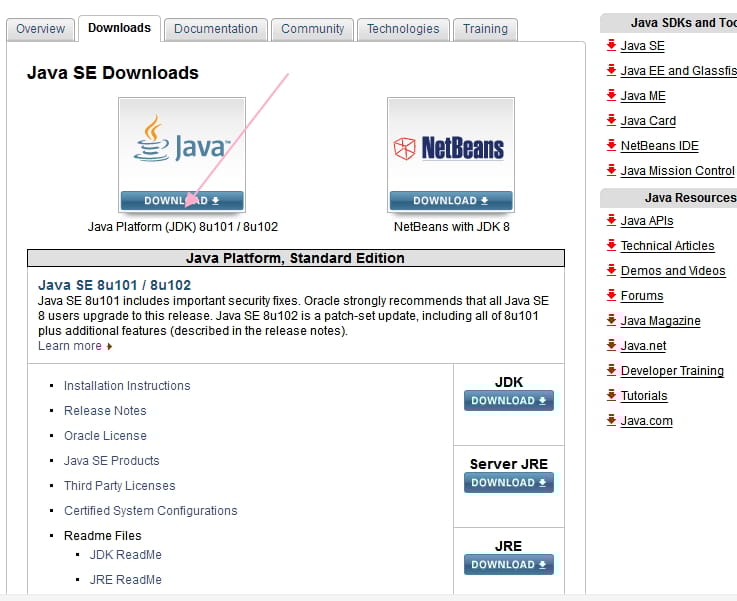This screenshot has width=737, height=601.
Task: Open the Community tab
Action: [313, 29]
